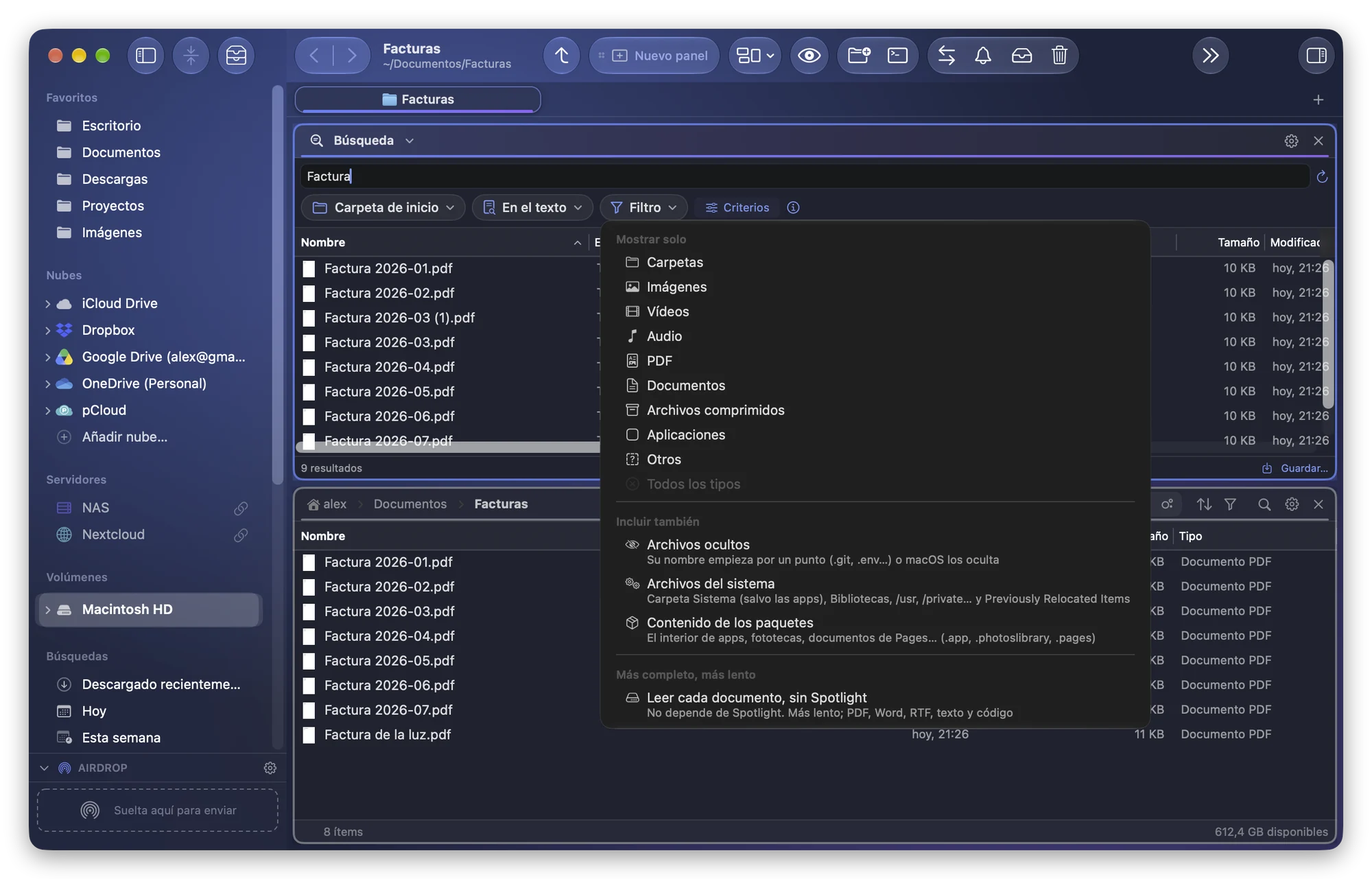This screenshot has height=879, width=1372.
Task: Collapse the Filtro dropdown
Action: (643, 207)
